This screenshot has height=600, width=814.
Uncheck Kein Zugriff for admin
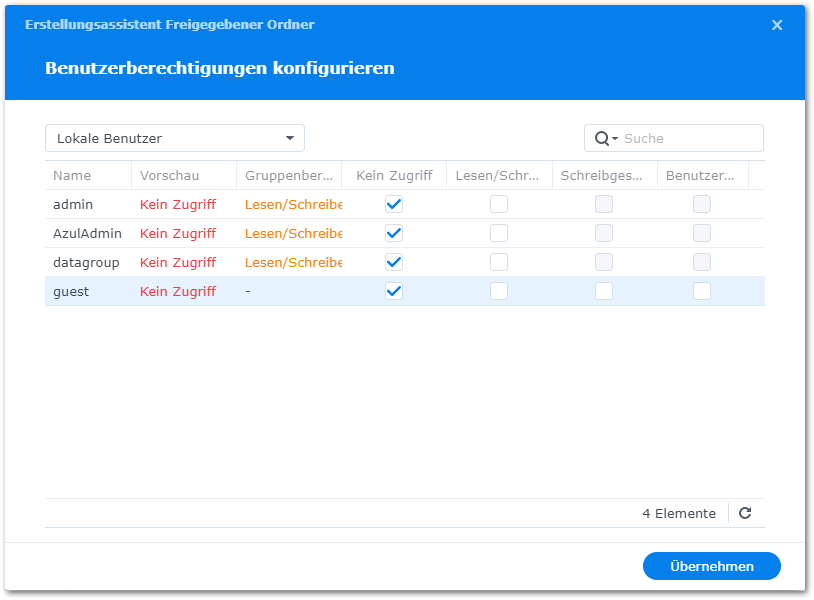[394, 204]
